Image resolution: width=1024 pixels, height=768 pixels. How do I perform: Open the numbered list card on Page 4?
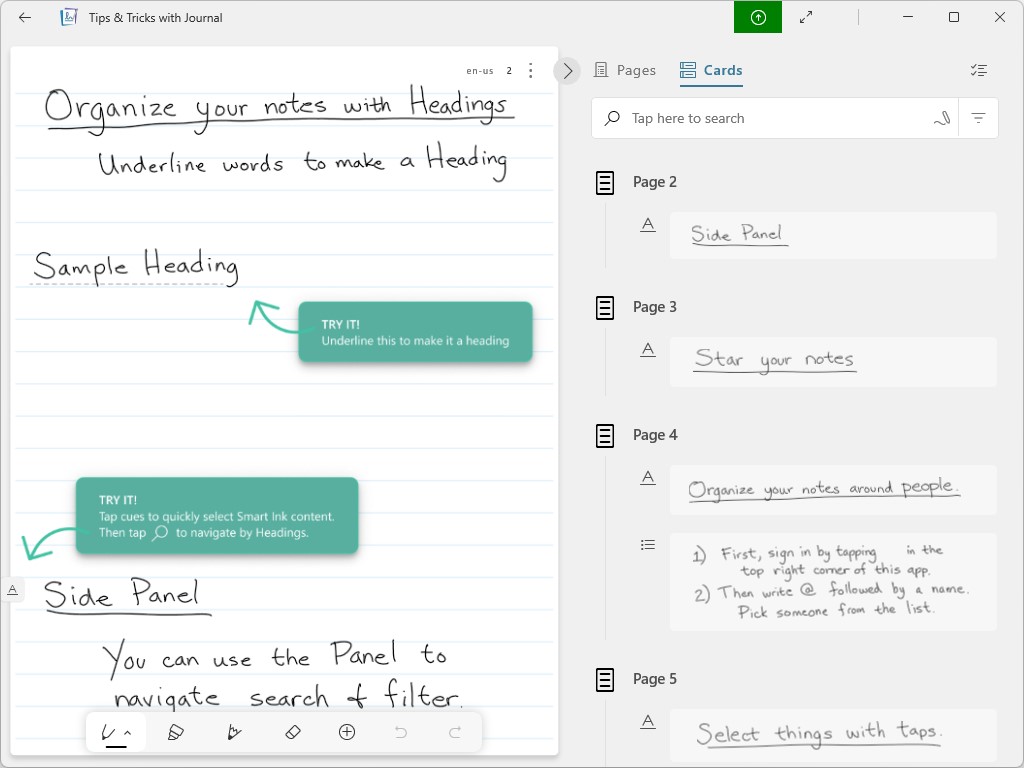833,582
